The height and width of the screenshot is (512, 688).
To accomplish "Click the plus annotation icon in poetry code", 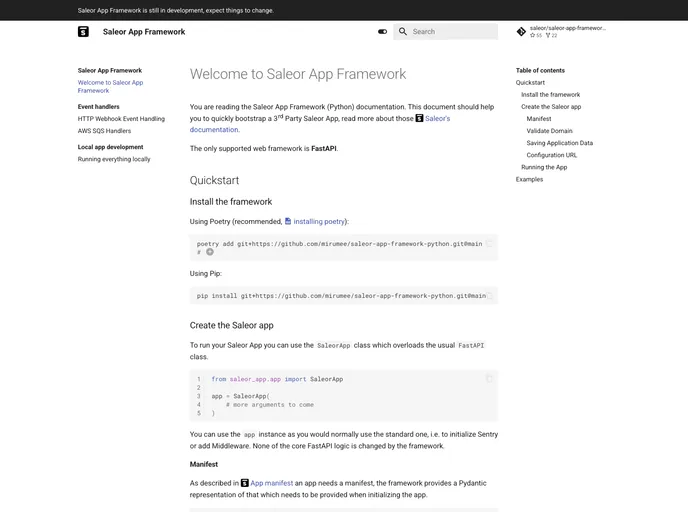I will [210, 252].
